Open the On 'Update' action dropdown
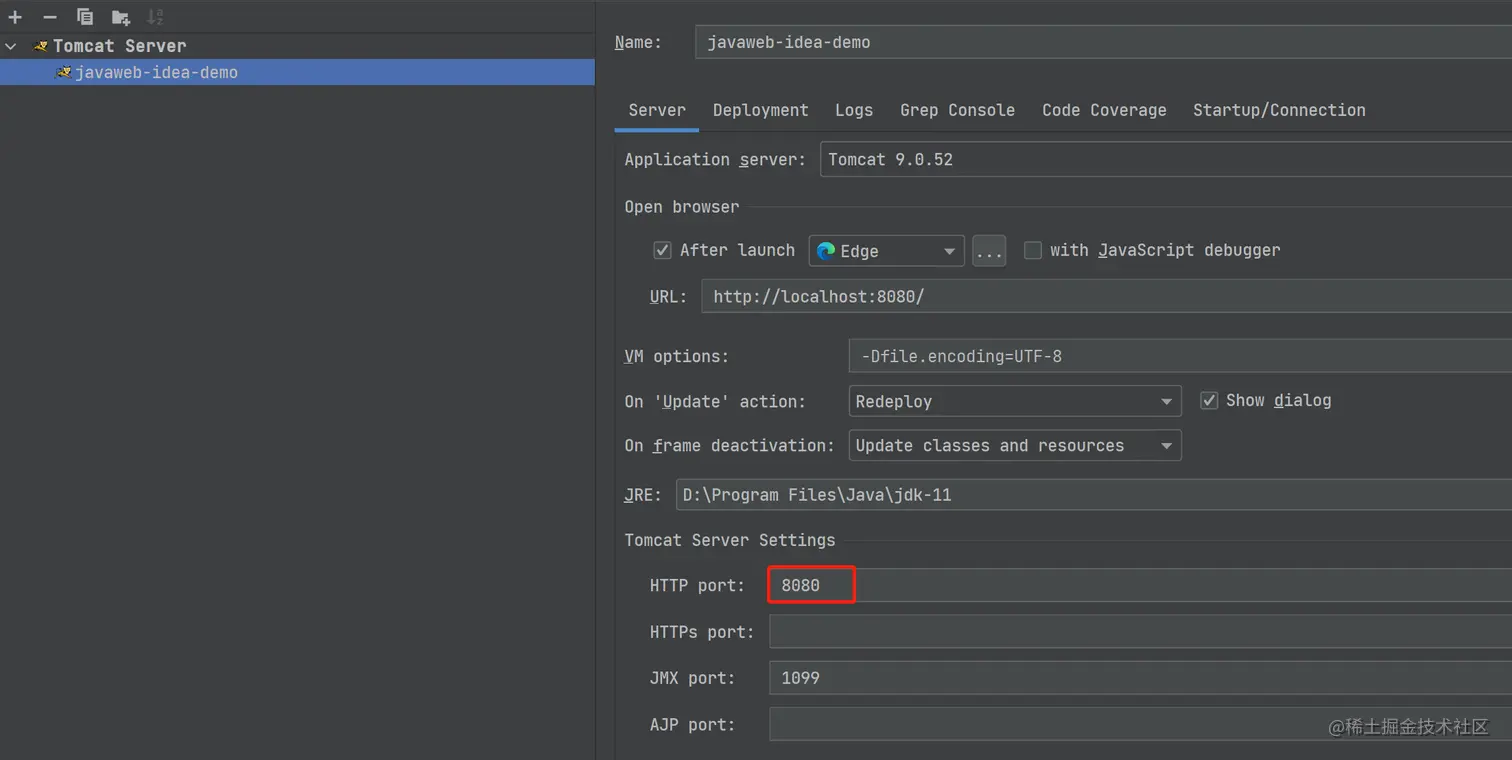The image size is (1512, 760). [x=1015, y=401]
